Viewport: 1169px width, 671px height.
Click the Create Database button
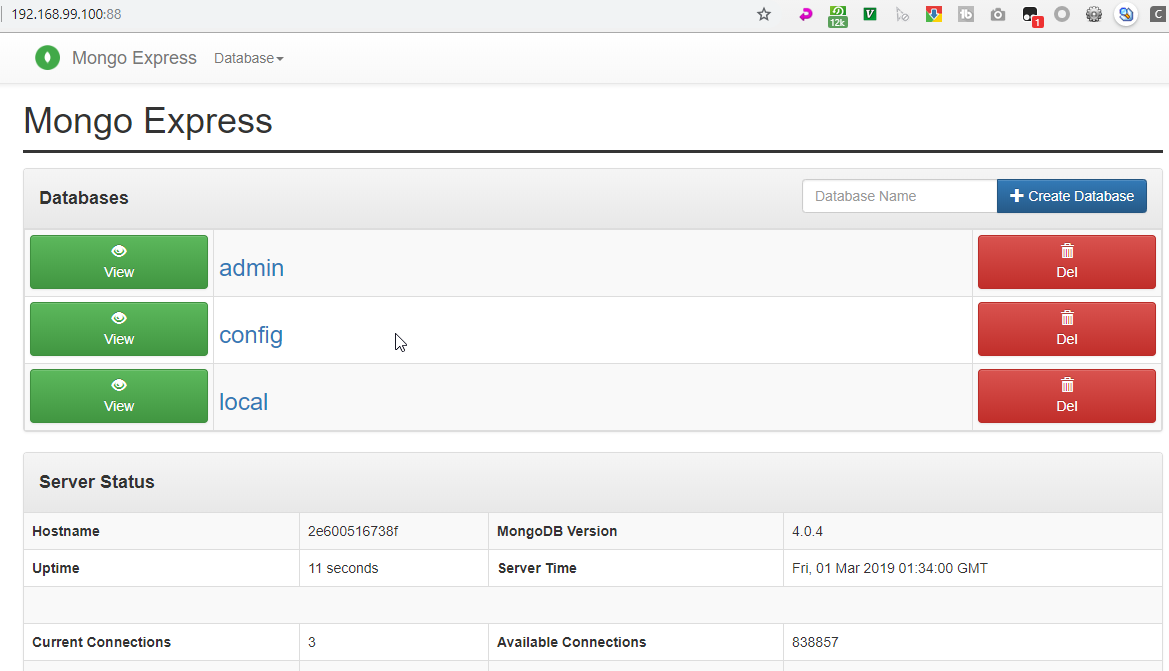[1071, 196]
